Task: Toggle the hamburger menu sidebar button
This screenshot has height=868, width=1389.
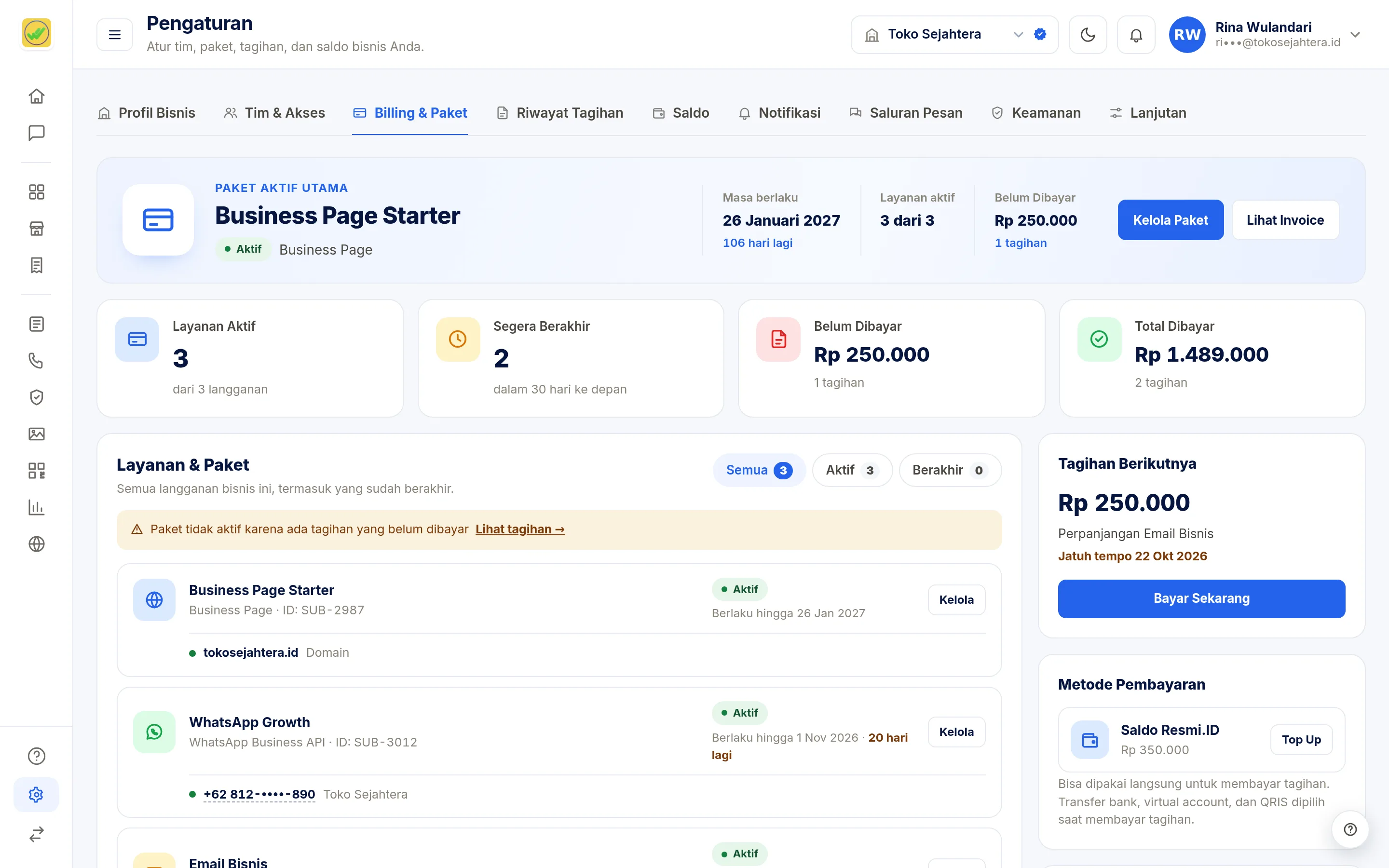Action: click(115, 34)
